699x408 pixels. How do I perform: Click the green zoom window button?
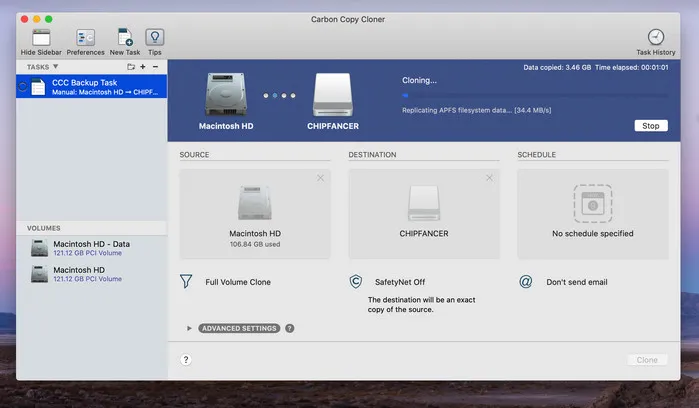[49, 19]
